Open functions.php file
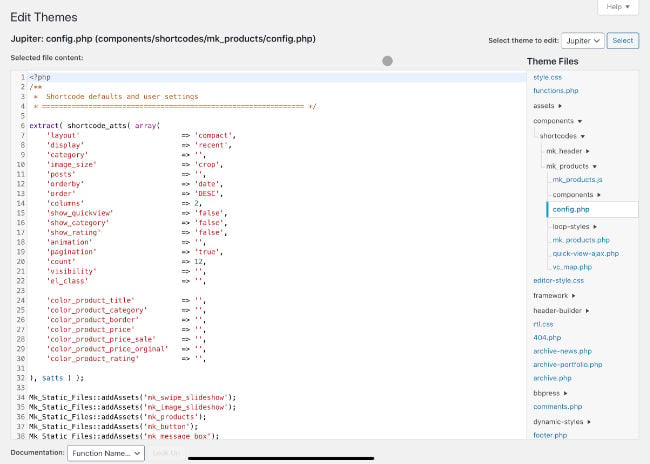The height and width of the screenshot is (464, 650). point(555,90)
